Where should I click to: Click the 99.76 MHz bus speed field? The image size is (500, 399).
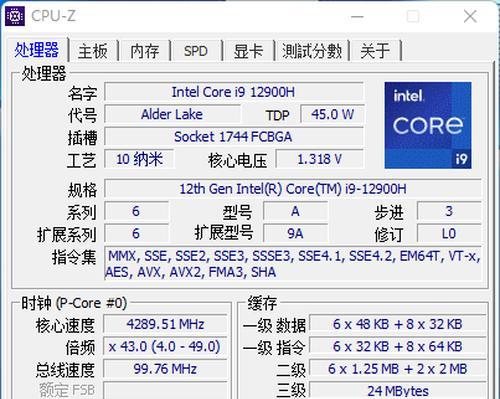tap(165, 369)
